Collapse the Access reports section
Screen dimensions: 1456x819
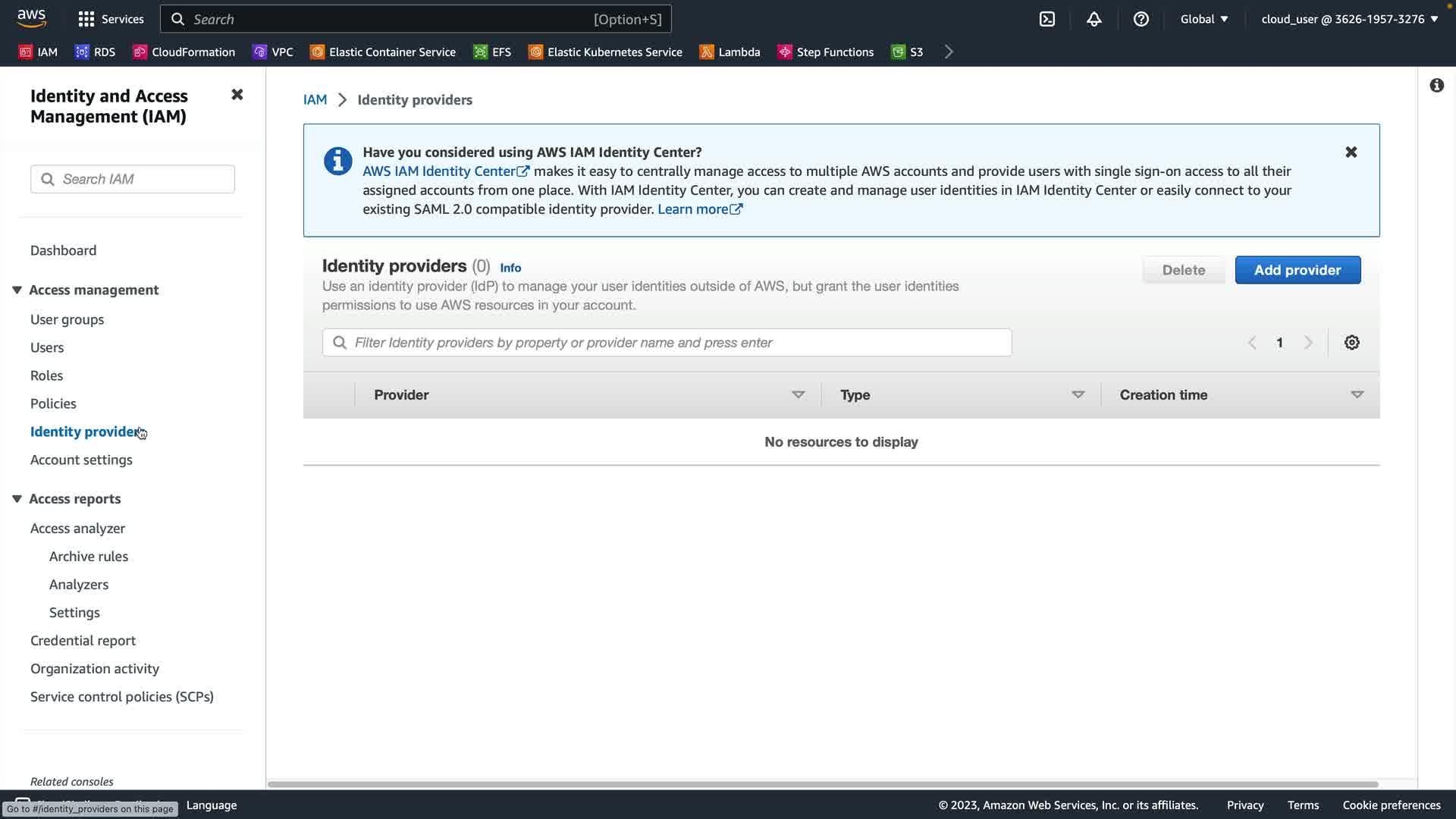(x=17, y=498)
